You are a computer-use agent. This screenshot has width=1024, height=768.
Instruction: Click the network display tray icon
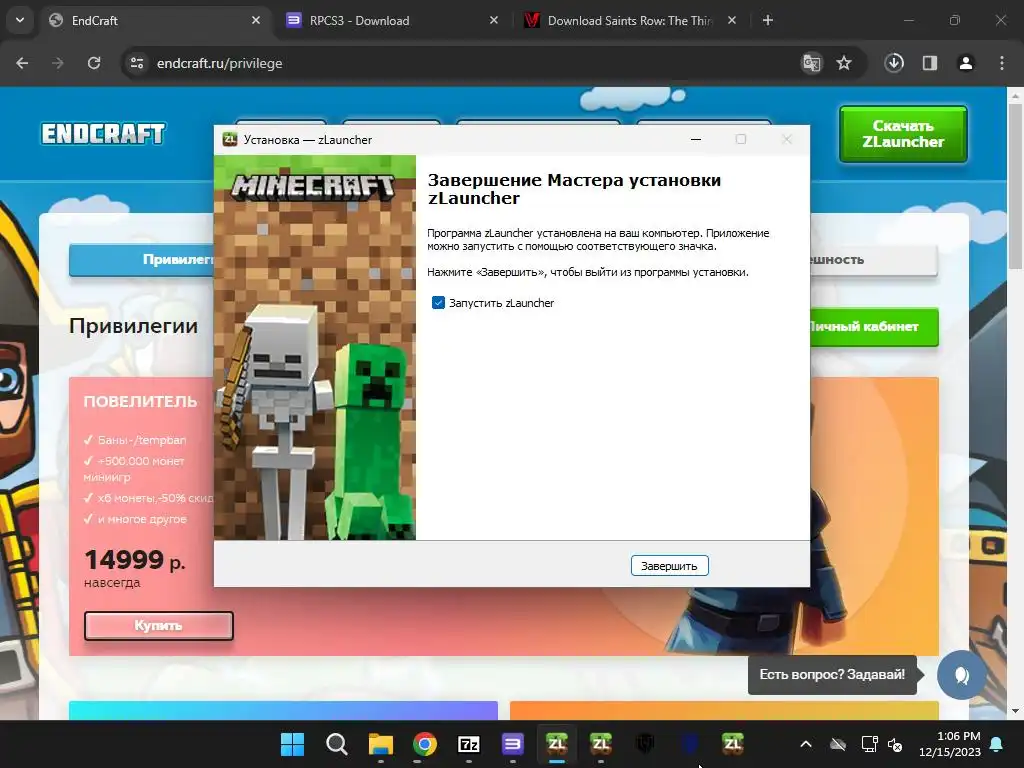tap(869, 744)
